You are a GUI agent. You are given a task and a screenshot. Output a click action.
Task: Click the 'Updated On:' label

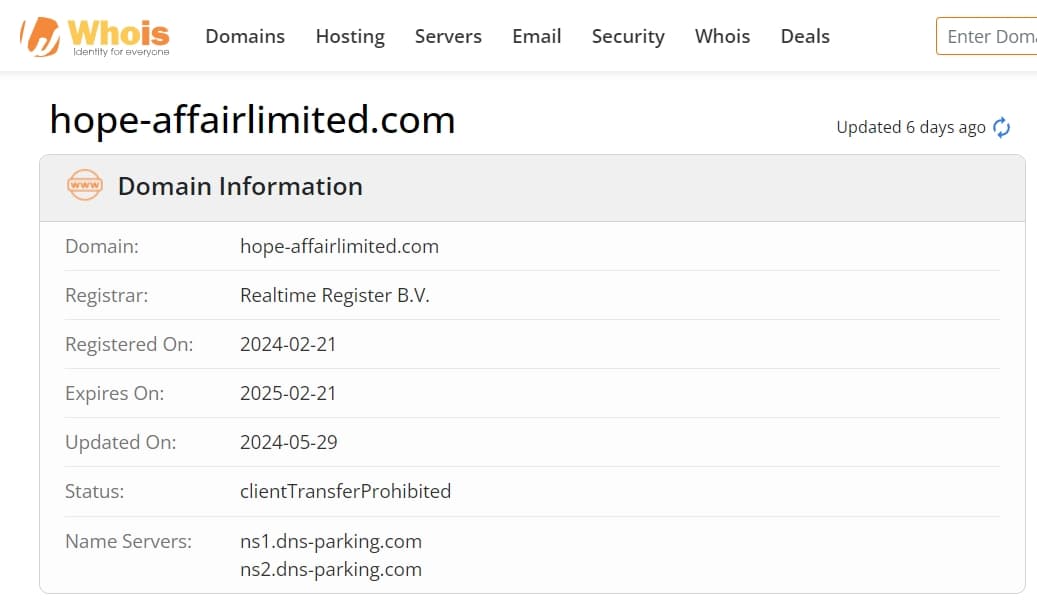coord(120,442)
